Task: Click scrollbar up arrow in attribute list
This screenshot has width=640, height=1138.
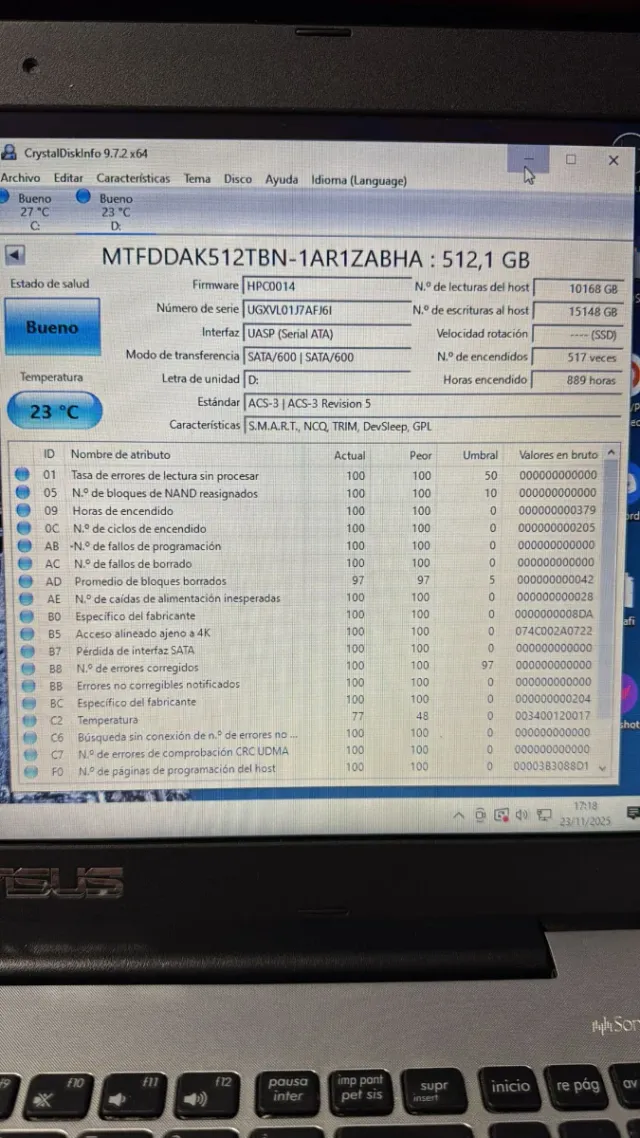Action: [x=612, y=452]
